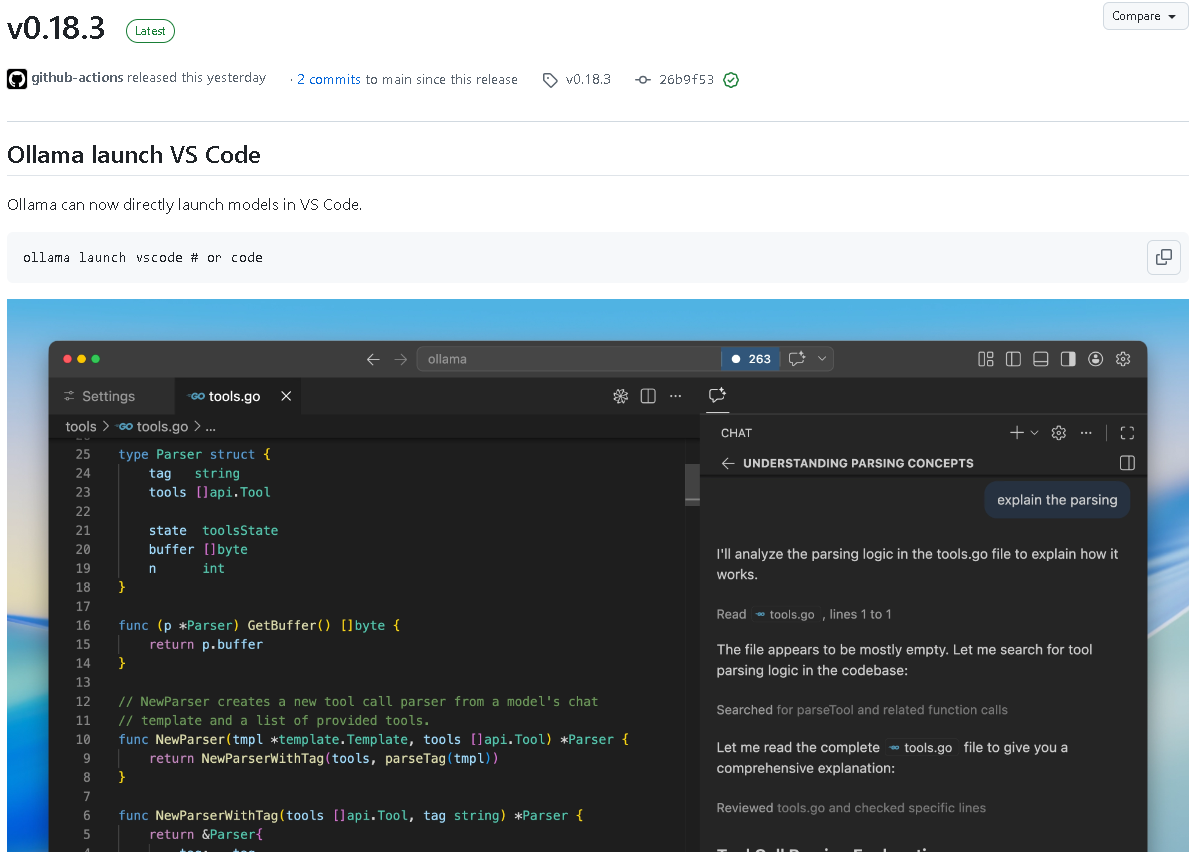Click the ollama command center search field
This screenshot has width=1195, height=852.
click(x=569, y=359)
